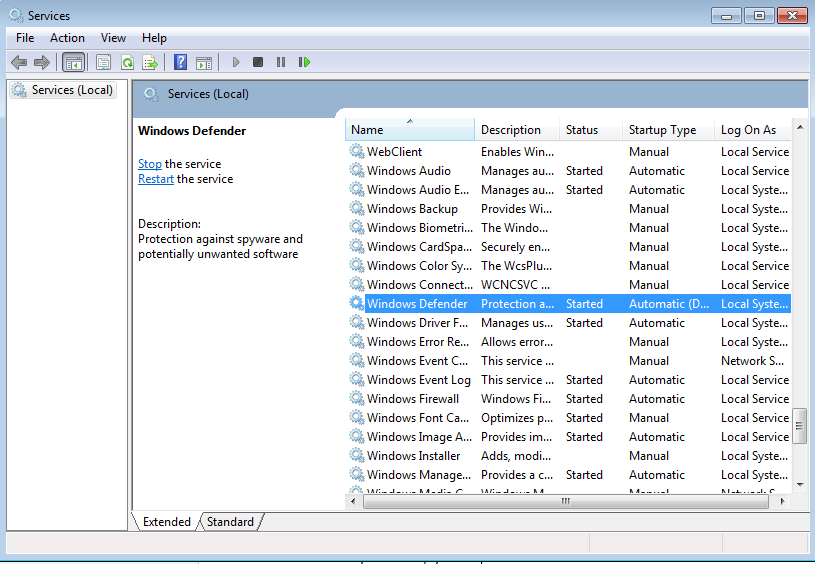Click the Export List toolbar icon
Image resolution: width=815 pixels, height=564 pixels.
click(x=150, y=62)
